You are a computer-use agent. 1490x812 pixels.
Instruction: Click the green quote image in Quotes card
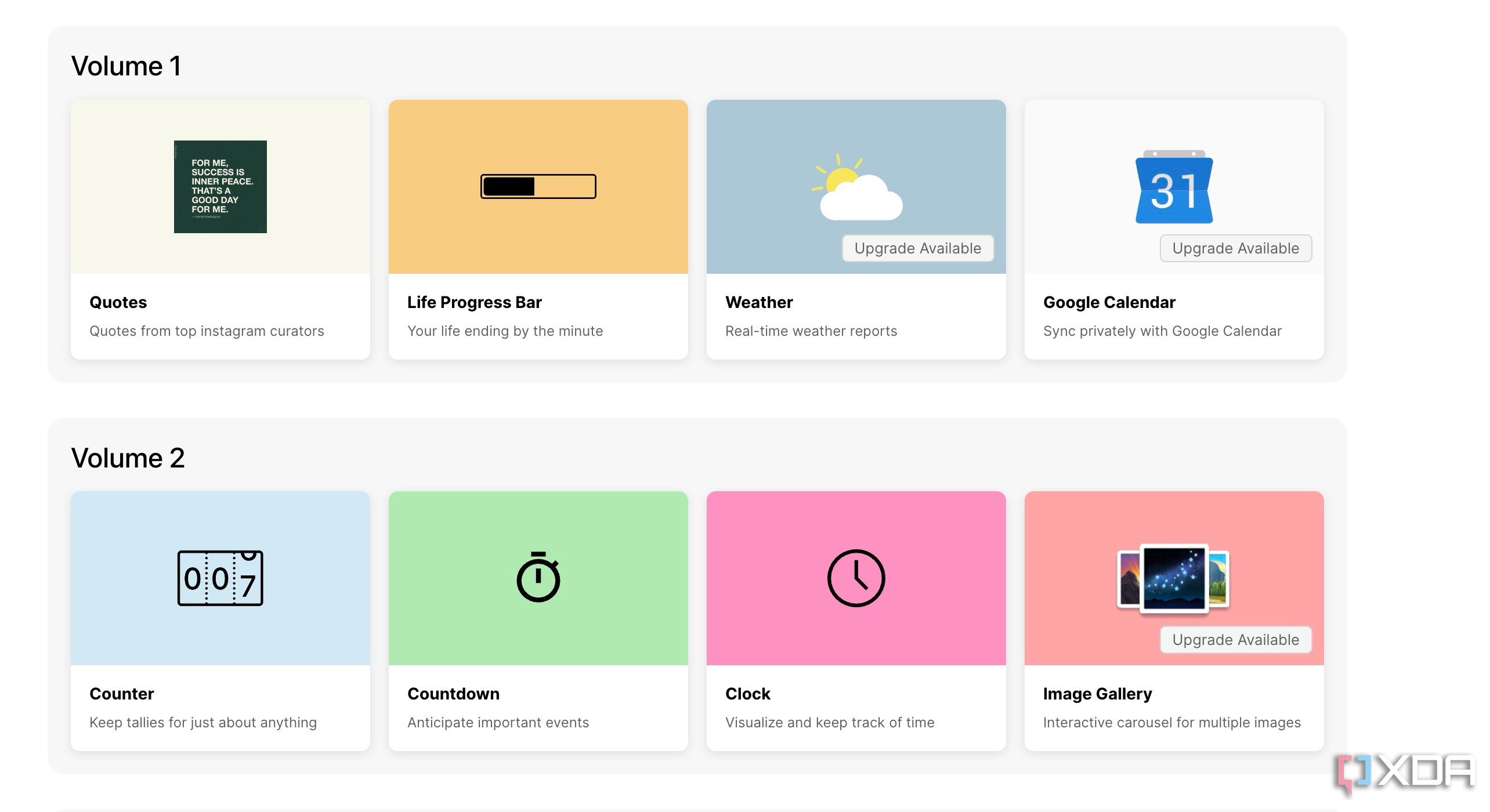[220, 187]
